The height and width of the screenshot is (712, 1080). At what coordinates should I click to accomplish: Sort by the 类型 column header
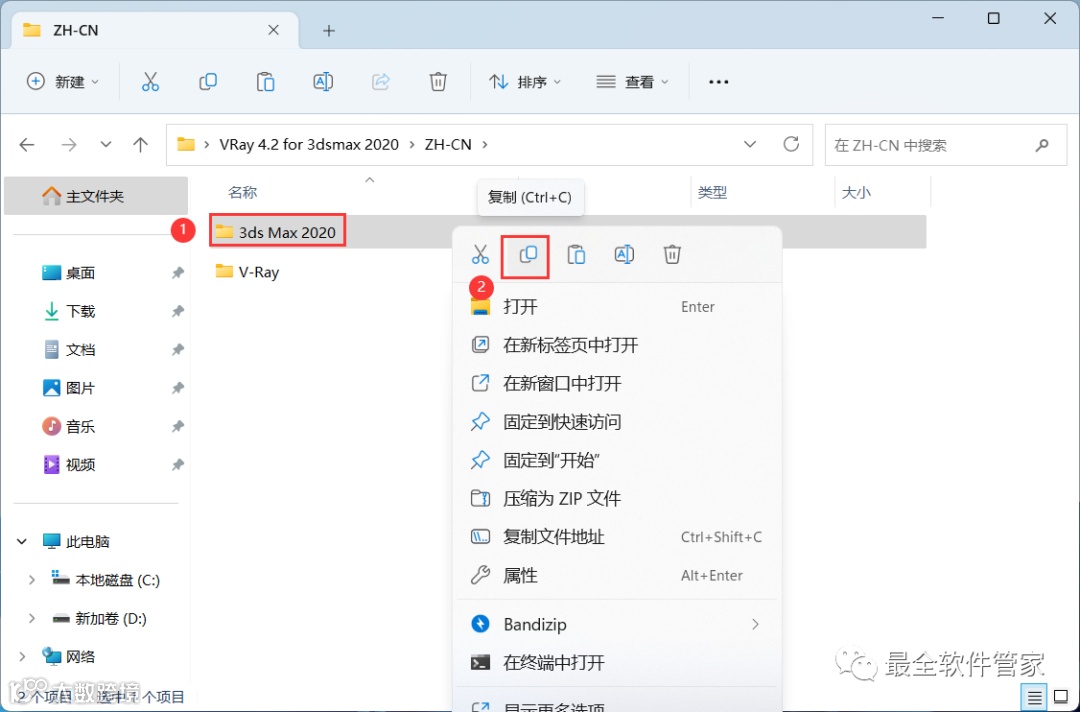point(712,193)
